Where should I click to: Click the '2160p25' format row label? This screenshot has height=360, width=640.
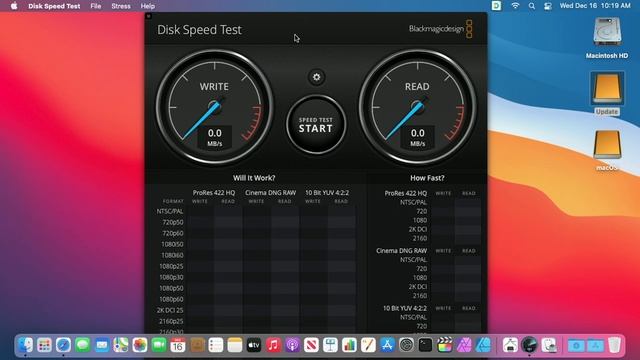tap(171, 321)
